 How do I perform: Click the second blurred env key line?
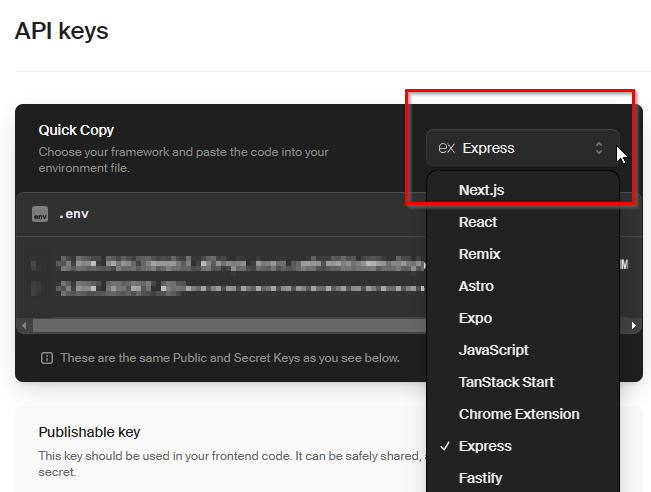tap(241, 288)
